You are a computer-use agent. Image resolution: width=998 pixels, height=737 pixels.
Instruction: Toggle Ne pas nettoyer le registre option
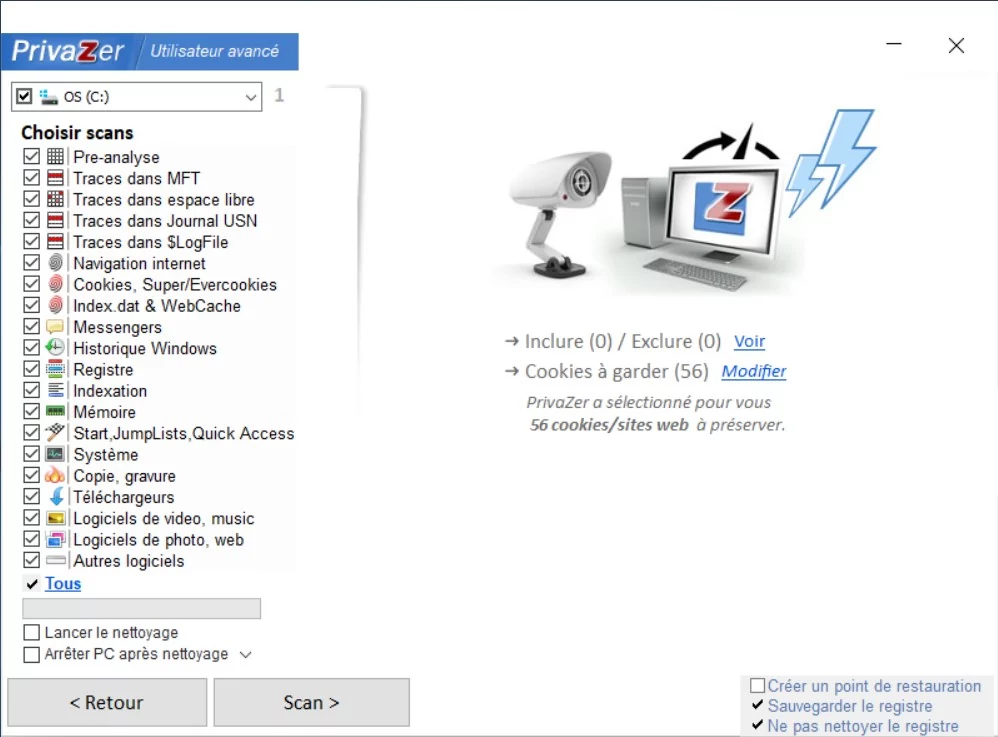(757, 725)
